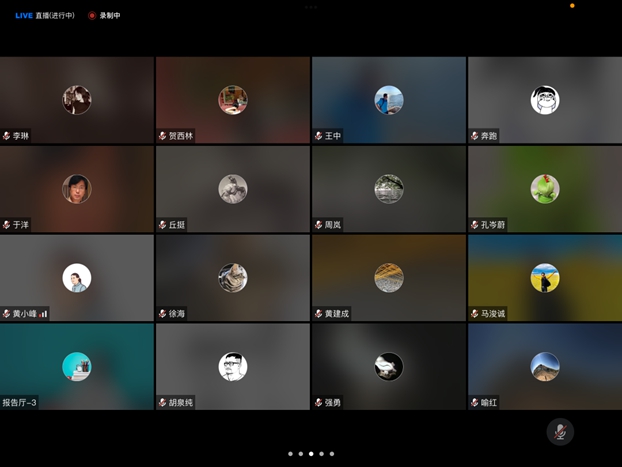This screenshot has height=467, width=622.
Task: Click the name label 丘挺
Action: (x=177, y=225)
